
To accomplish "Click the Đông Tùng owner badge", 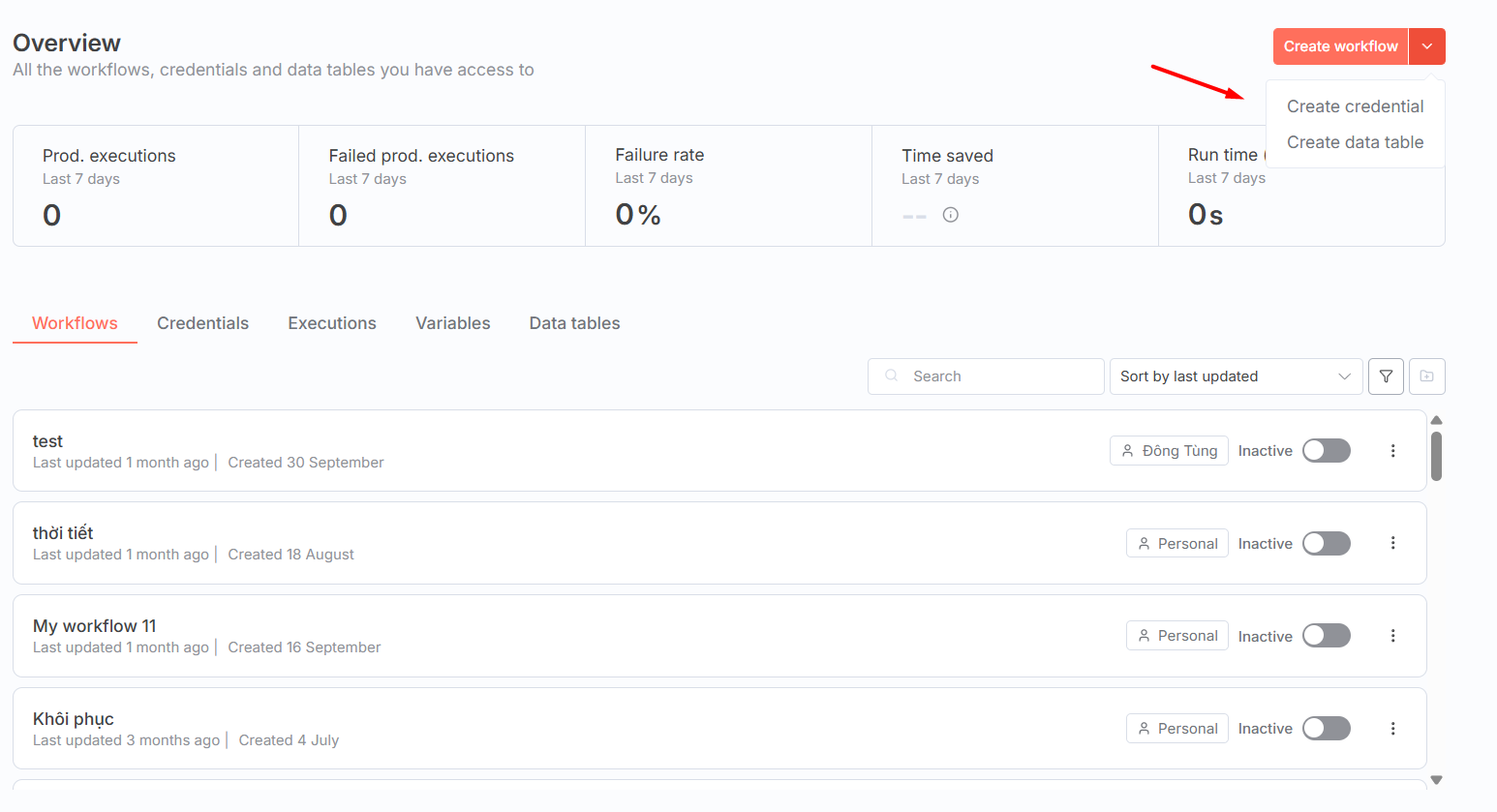I will pyautogui.click(x=1169, y=451).
